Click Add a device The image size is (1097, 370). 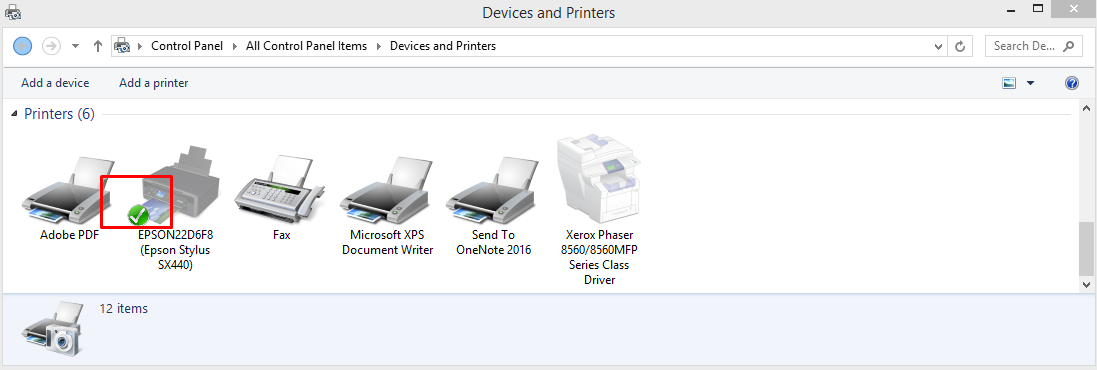pos(55,83)
